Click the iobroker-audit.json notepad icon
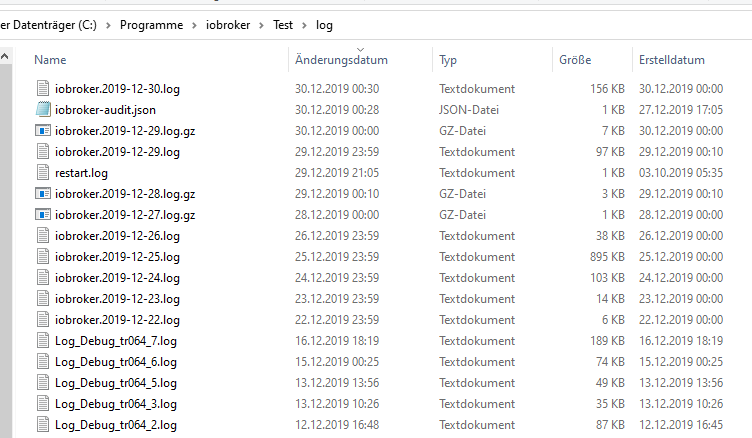The image size is (752, 438). 43,109
